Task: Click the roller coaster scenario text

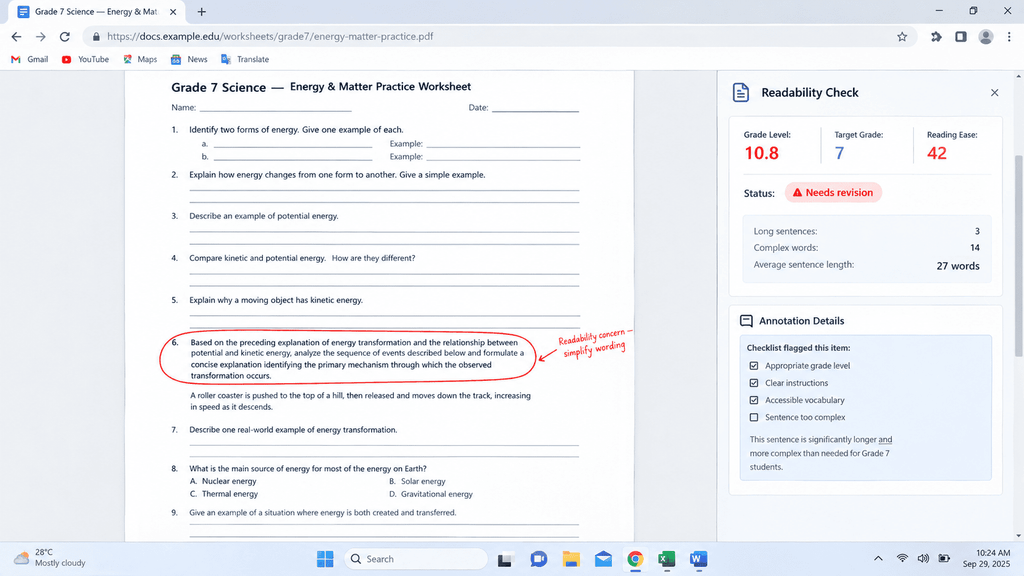Action: coord(360,401)
